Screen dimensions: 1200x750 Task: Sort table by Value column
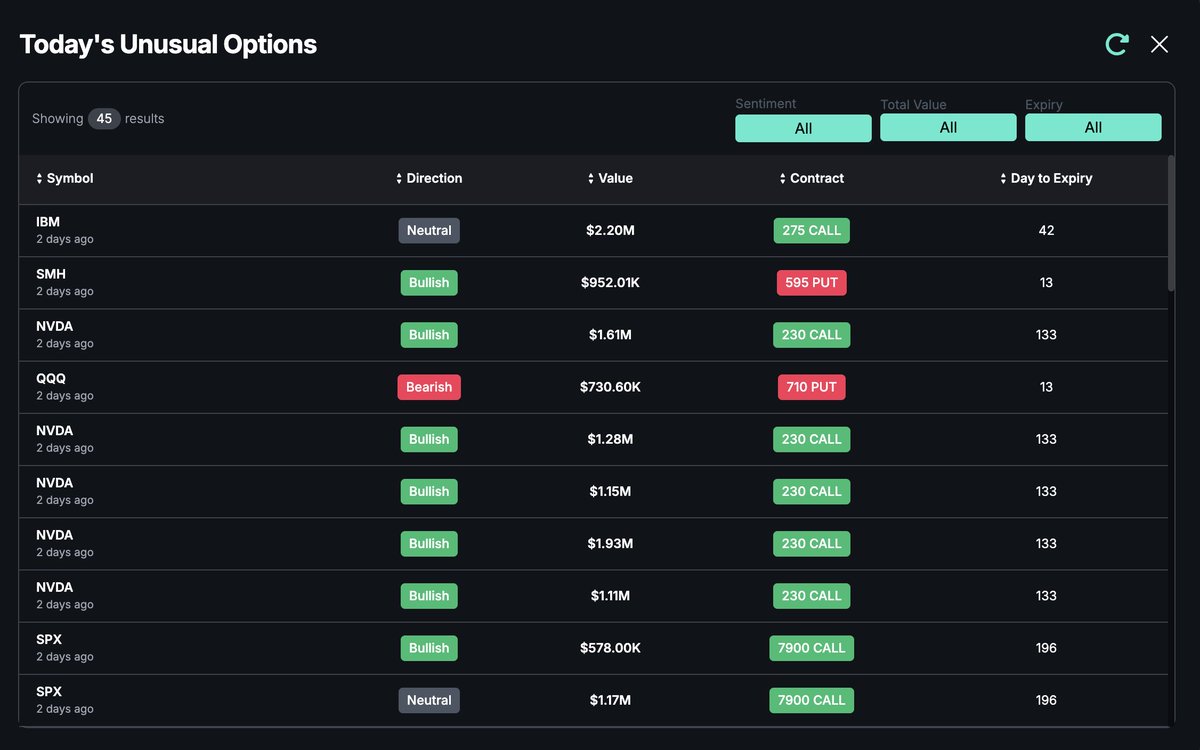tap(610, 178)
